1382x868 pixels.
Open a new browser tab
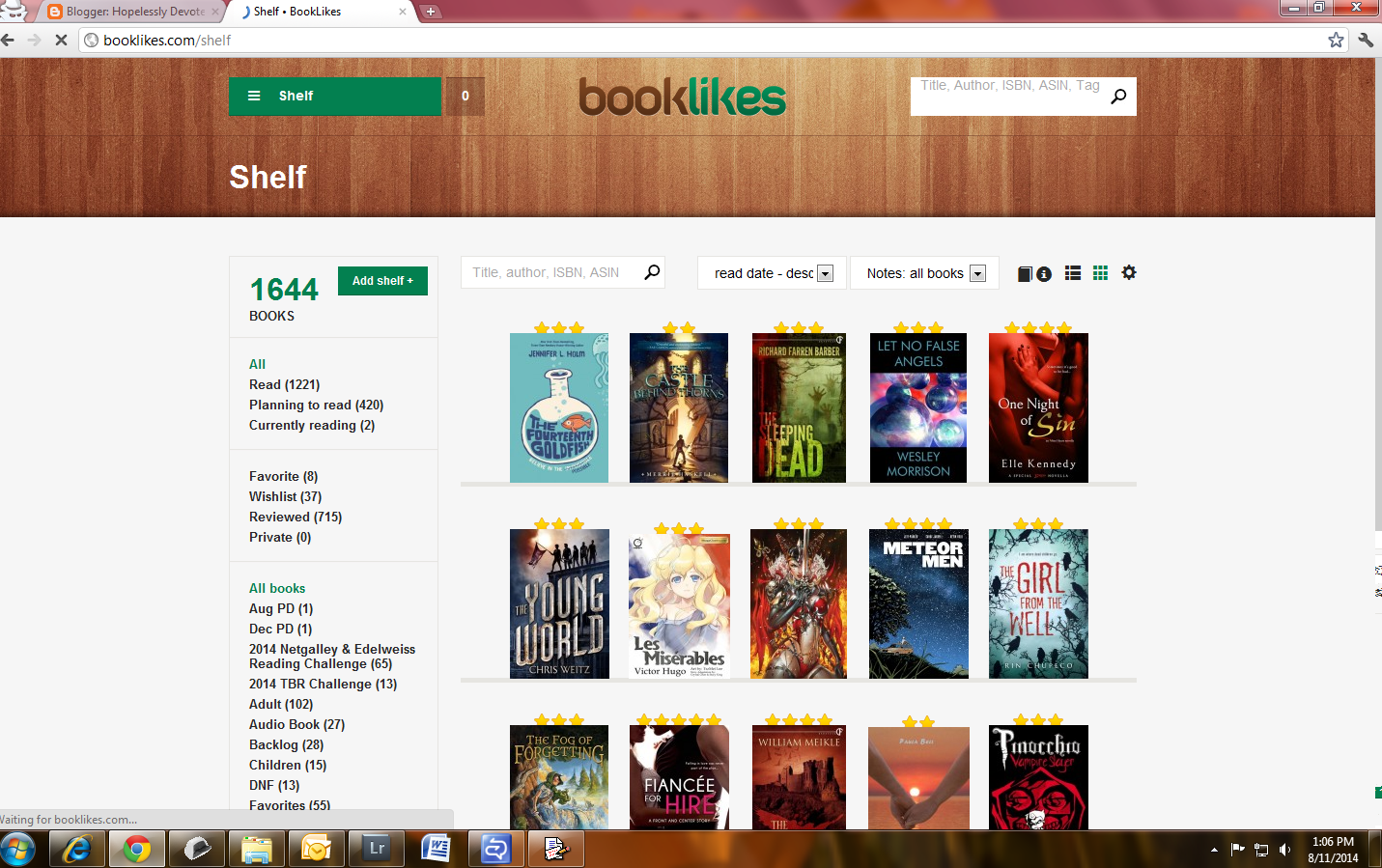(x=431, y=12)
